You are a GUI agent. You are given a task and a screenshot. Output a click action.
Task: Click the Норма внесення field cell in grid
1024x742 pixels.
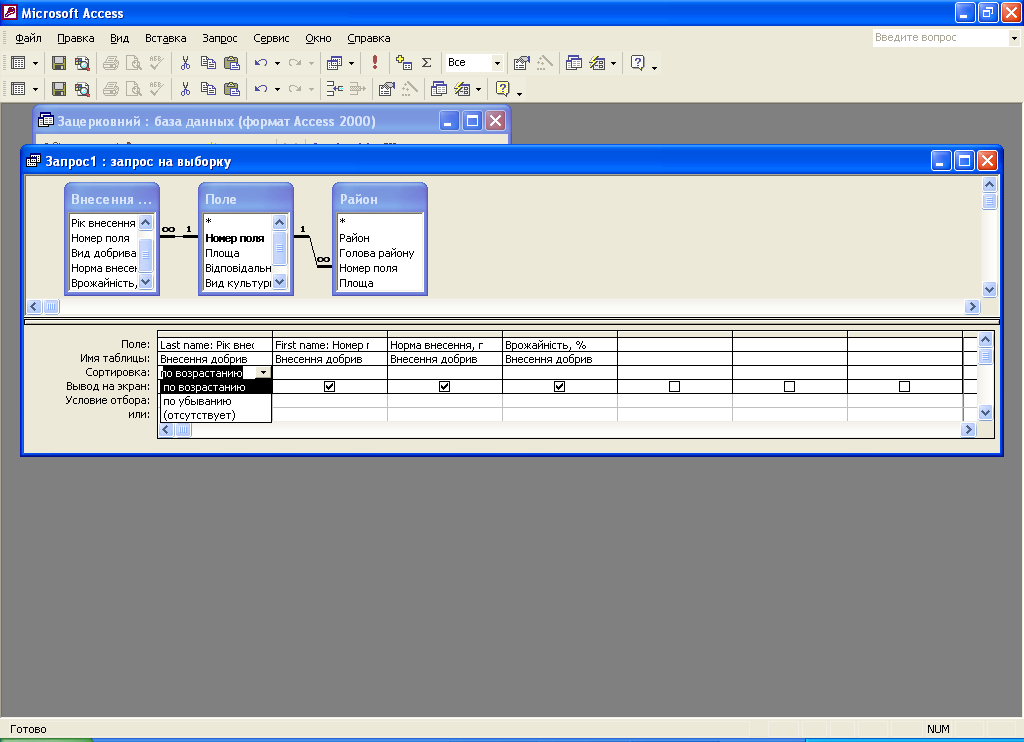(445, 345)
